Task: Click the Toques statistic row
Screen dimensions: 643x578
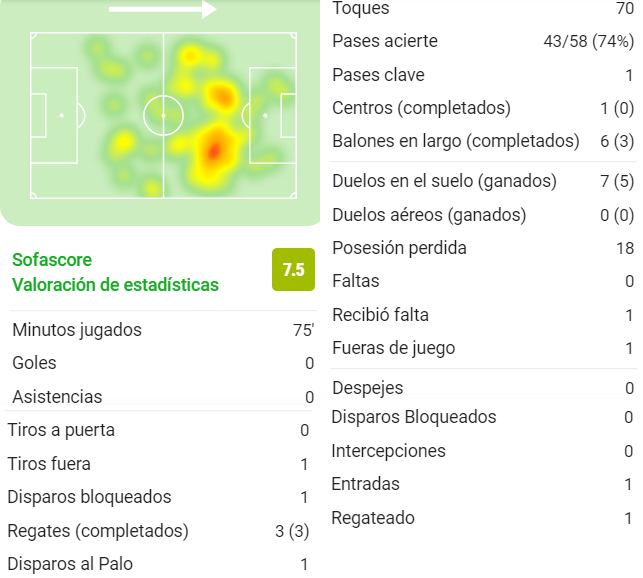Action: pos(483,8)
